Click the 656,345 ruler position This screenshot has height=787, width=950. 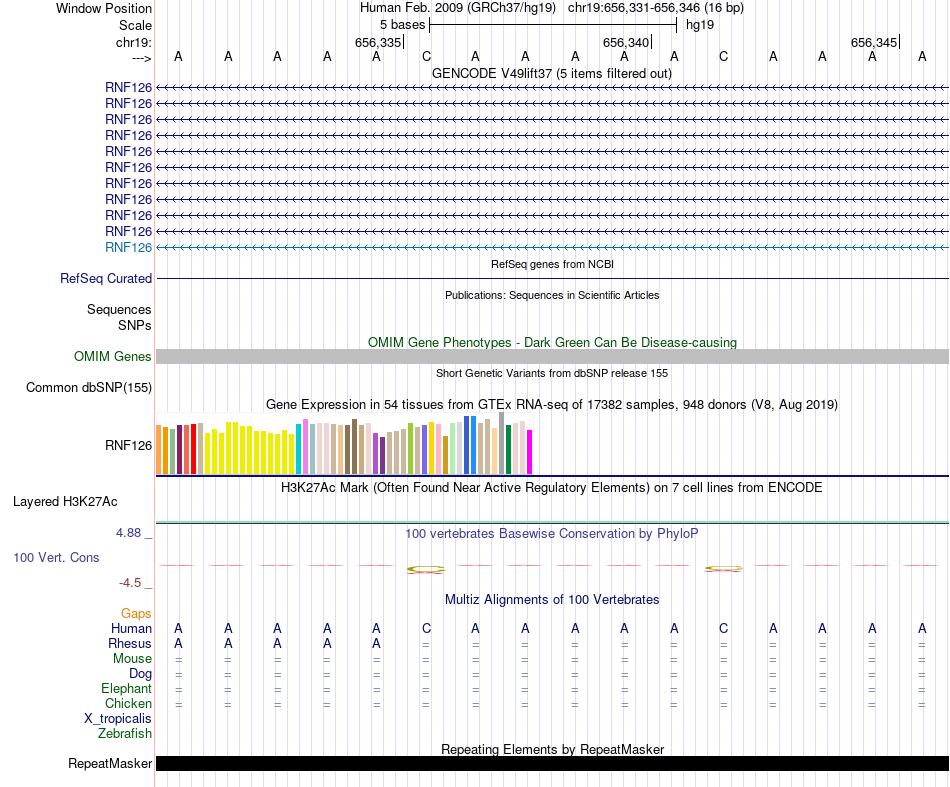(x=874, y=42)
